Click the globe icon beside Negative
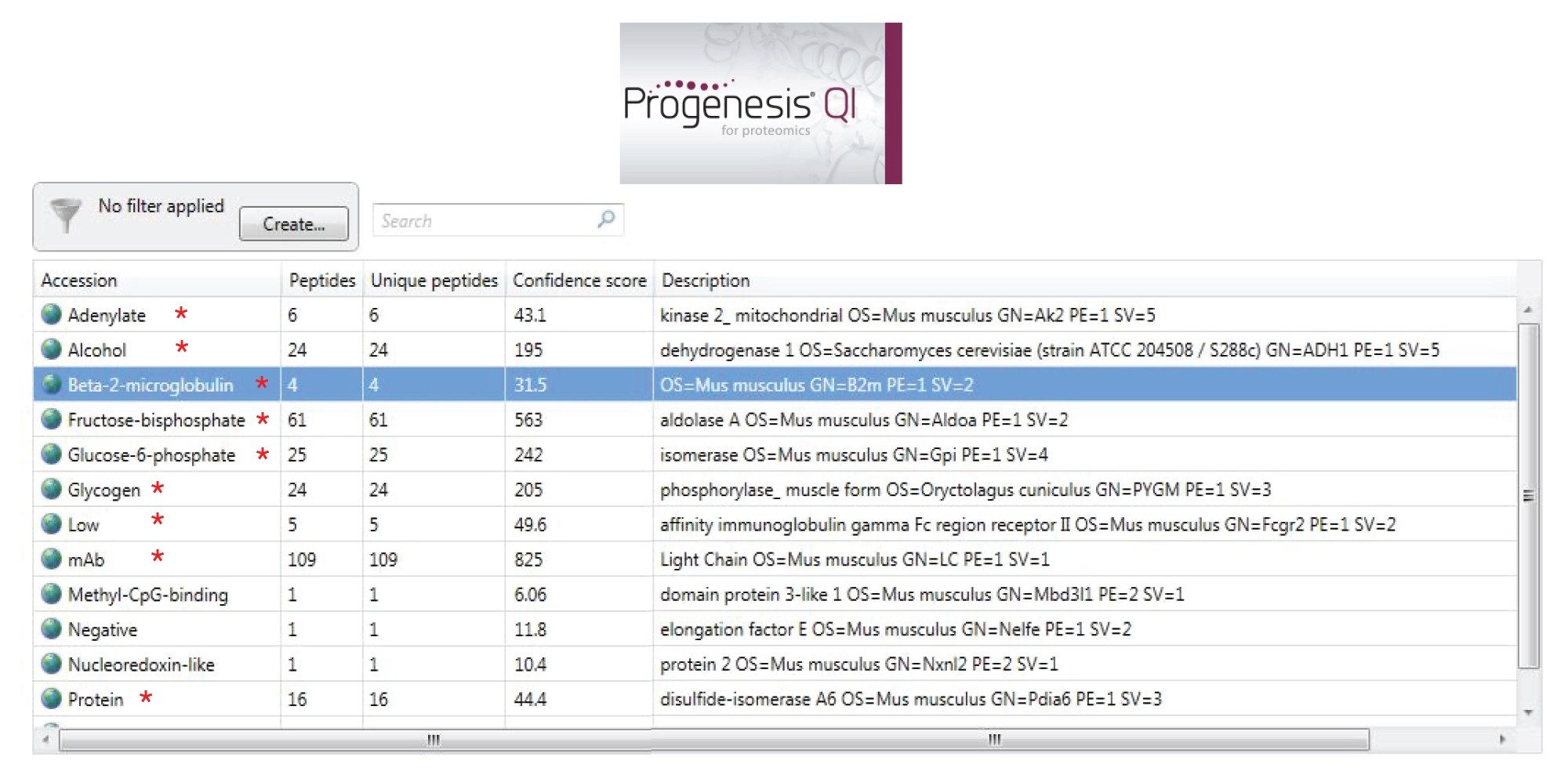1568x782 pixels. (52, 628)
